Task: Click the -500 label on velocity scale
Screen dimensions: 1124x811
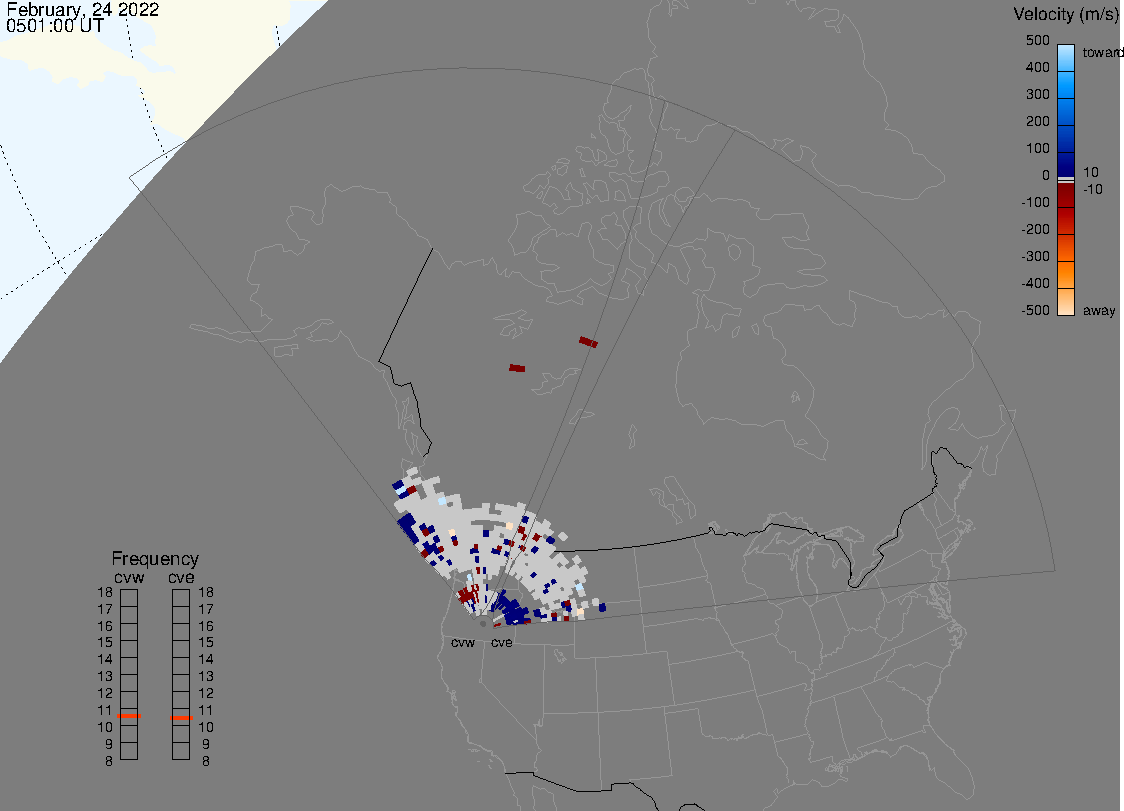Action: [1035, 310]
